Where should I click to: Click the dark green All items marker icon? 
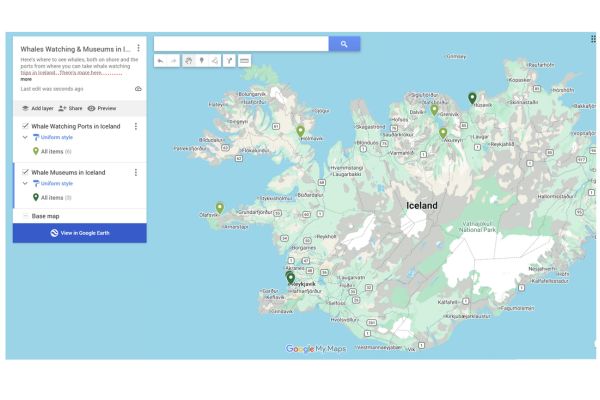(36, 198)
